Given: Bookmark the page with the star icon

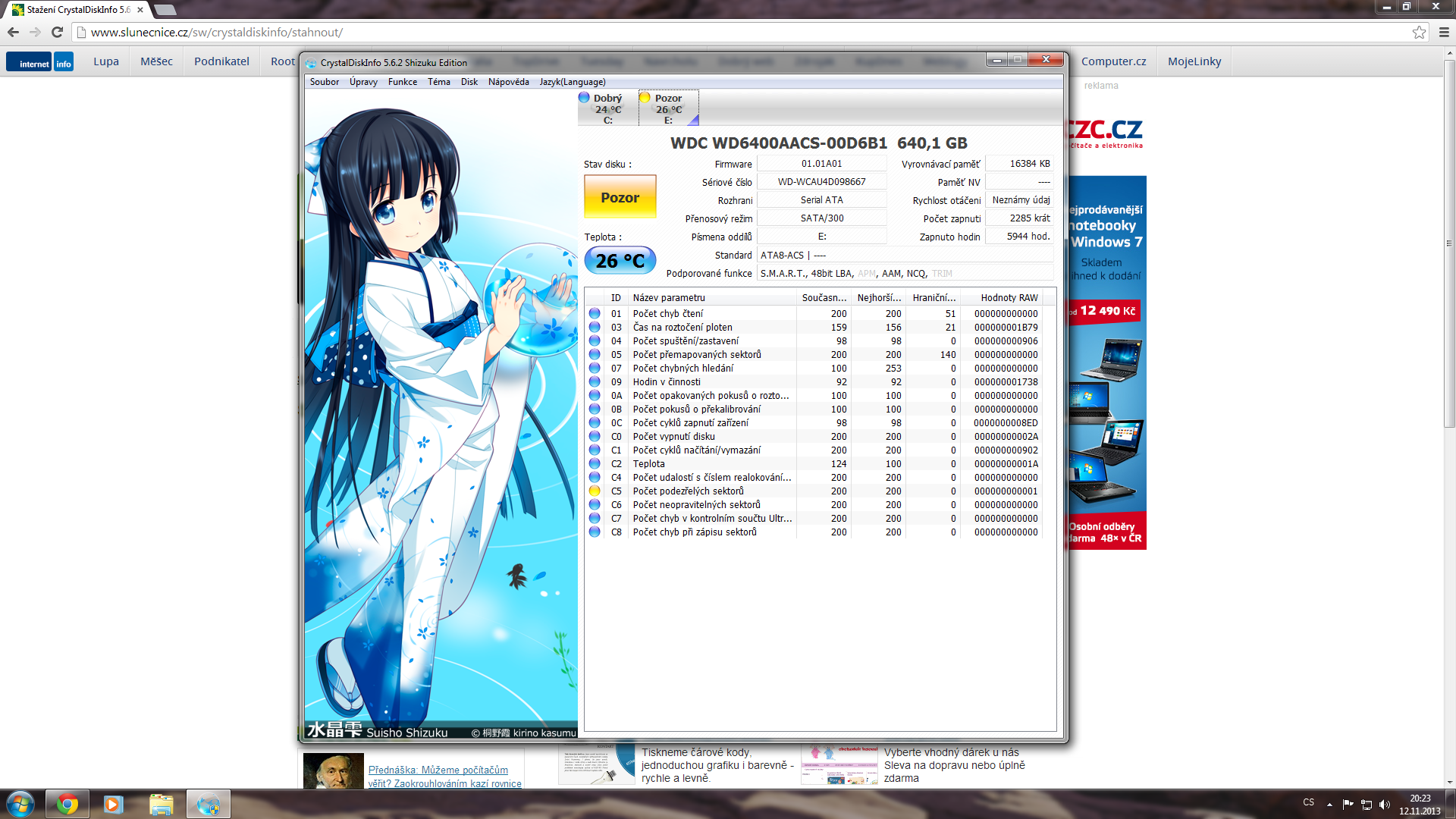Looking at the screenshot, I should coord(1419,32).
